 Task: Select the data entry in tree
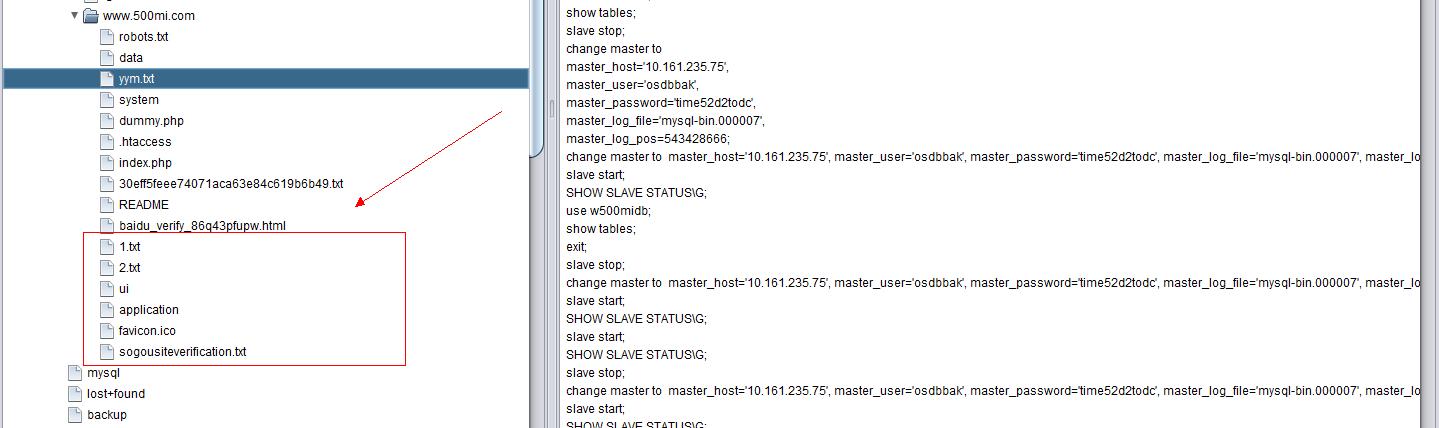point(131,58)
